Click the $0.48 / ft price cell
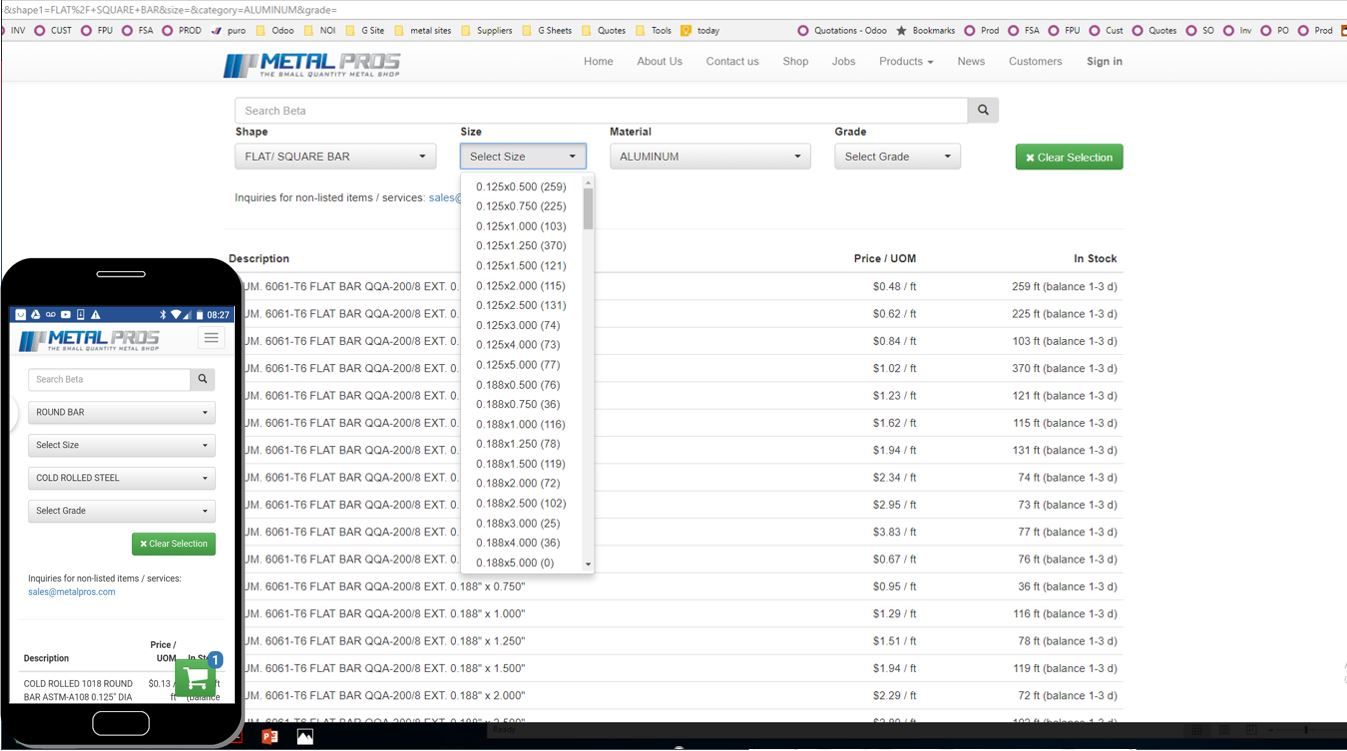The width and height of the screenshot is (1347, 751). [x=894, y=287]
